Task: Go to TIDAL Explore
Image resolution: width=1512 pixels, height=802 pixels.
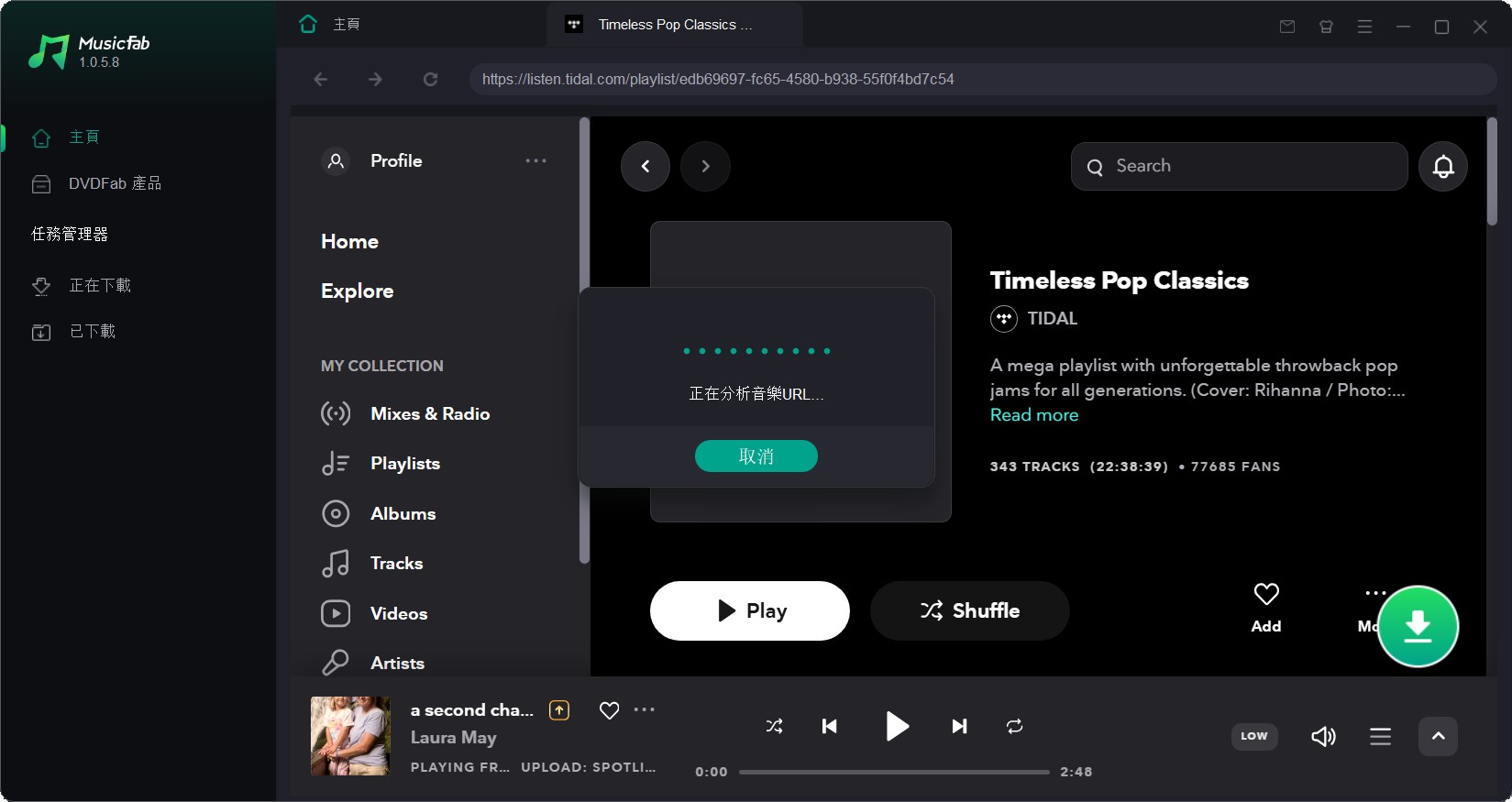Action: tap(357, 291)
